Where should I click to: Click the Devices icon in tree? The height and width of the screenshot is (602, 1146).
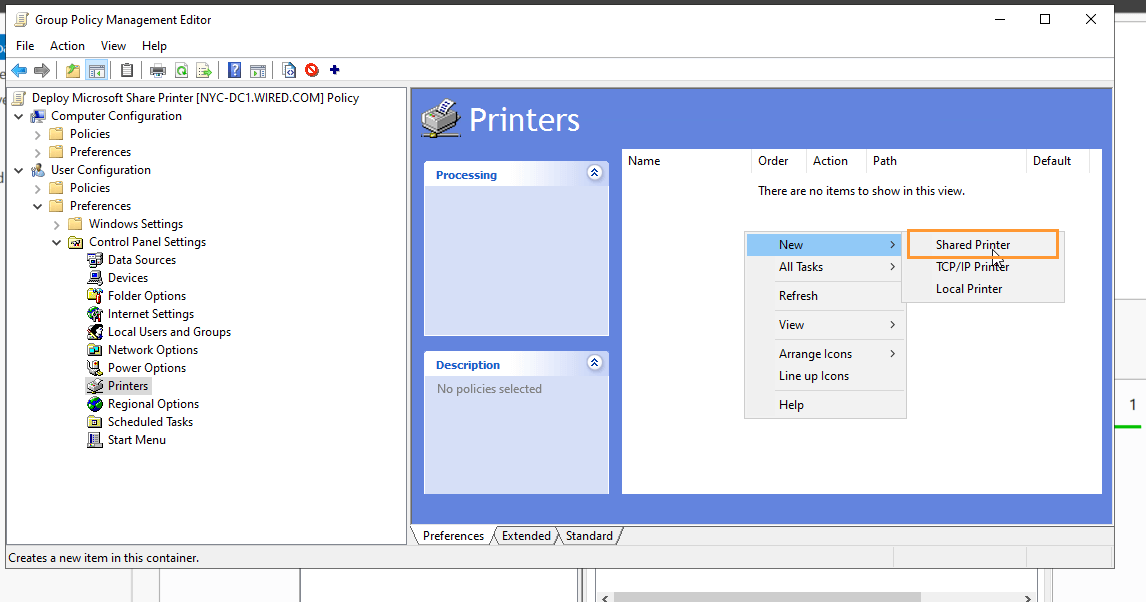point(95,278)
